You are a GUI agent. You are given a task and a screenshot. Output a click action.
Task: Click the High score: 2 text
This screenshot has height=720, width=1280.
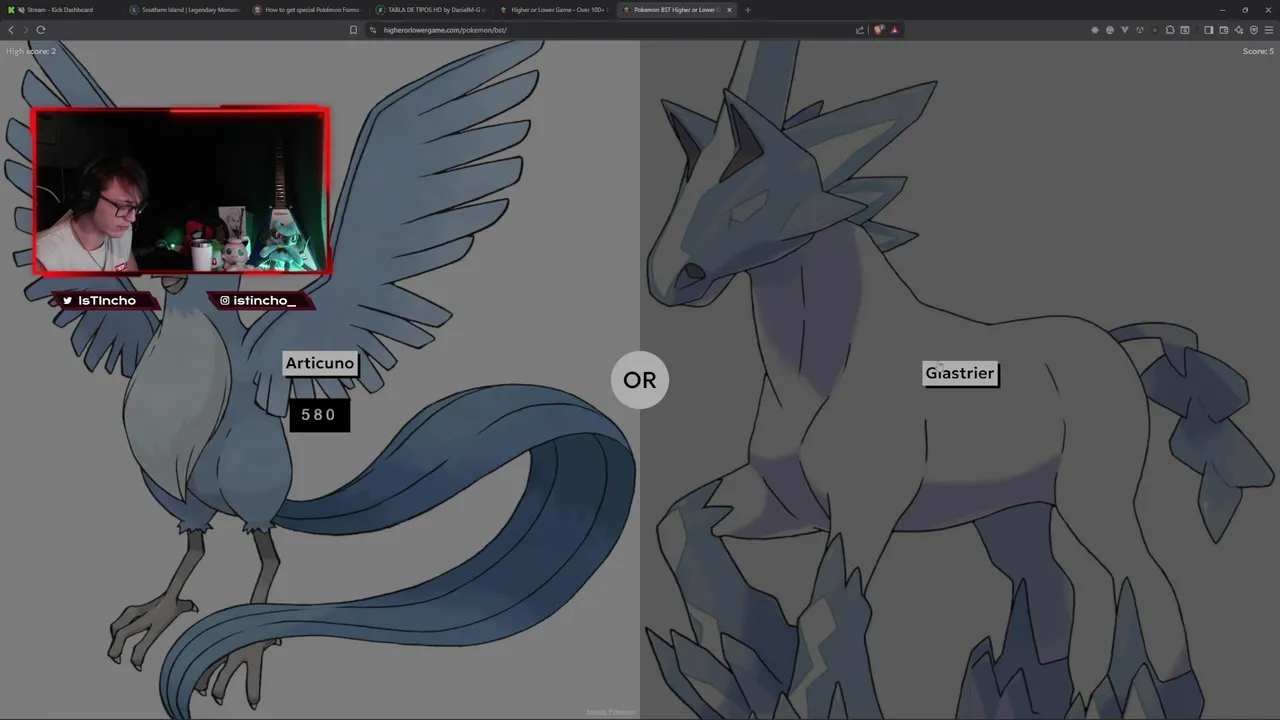click(31, 51)
